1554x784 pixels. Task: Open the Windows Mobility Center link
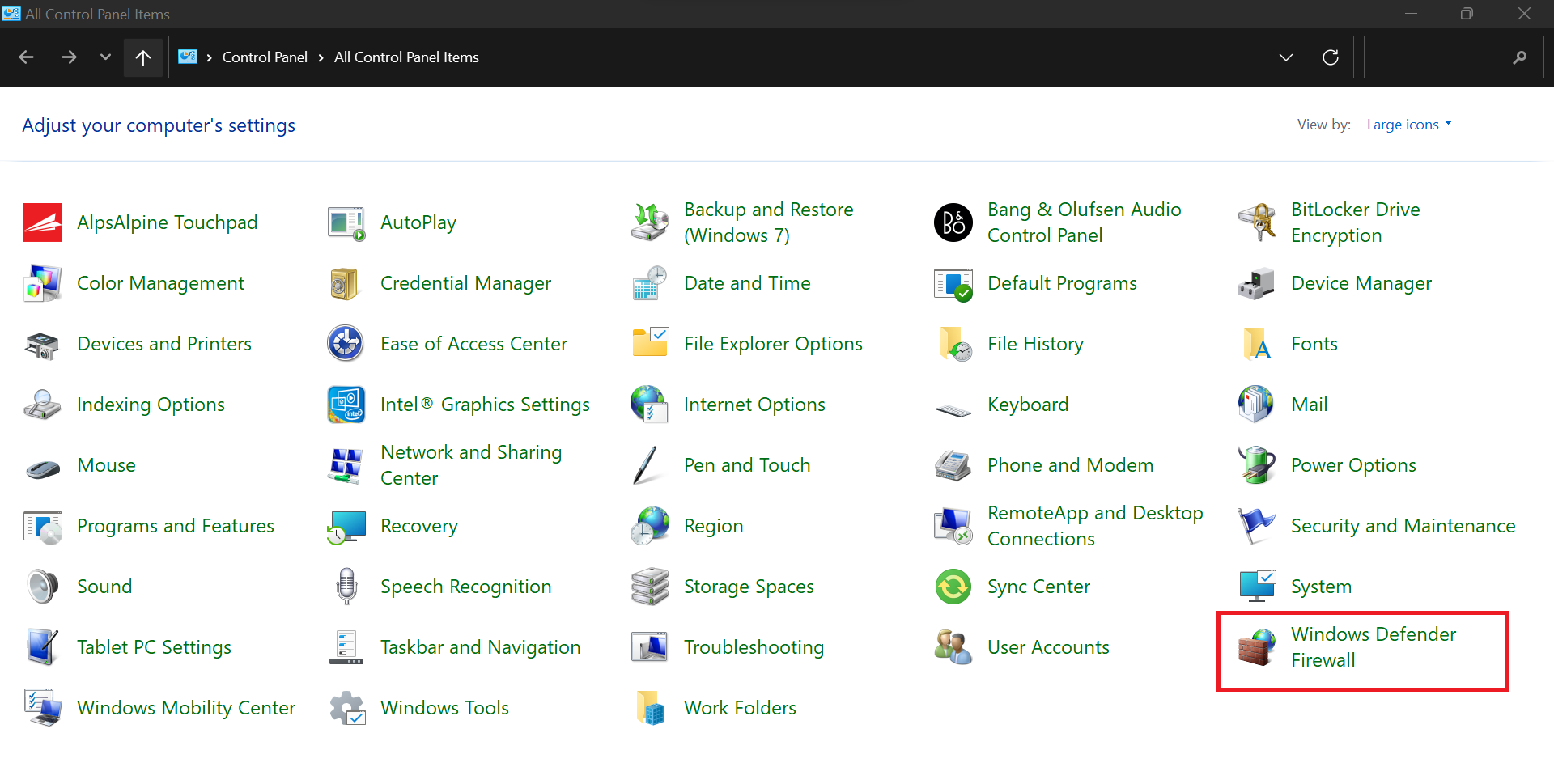186,708
